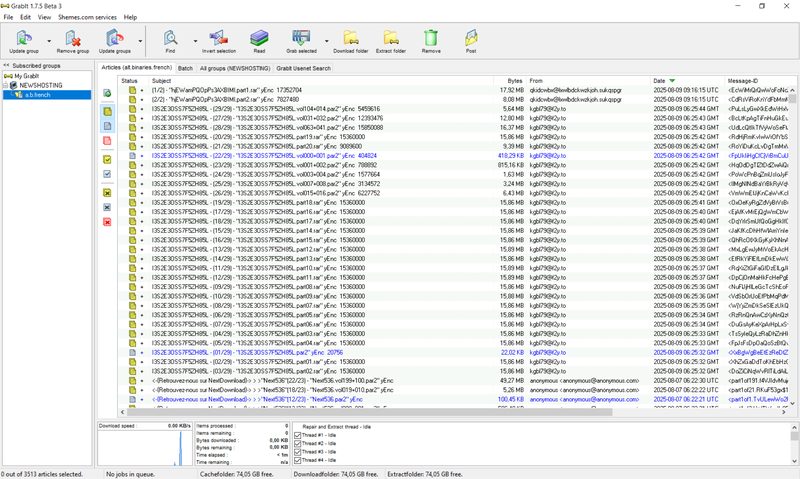The width and height of the screenshot is (800, 479).
Task: Toggle the Thread #2 checkbox
Action: (x=298, y=443)
